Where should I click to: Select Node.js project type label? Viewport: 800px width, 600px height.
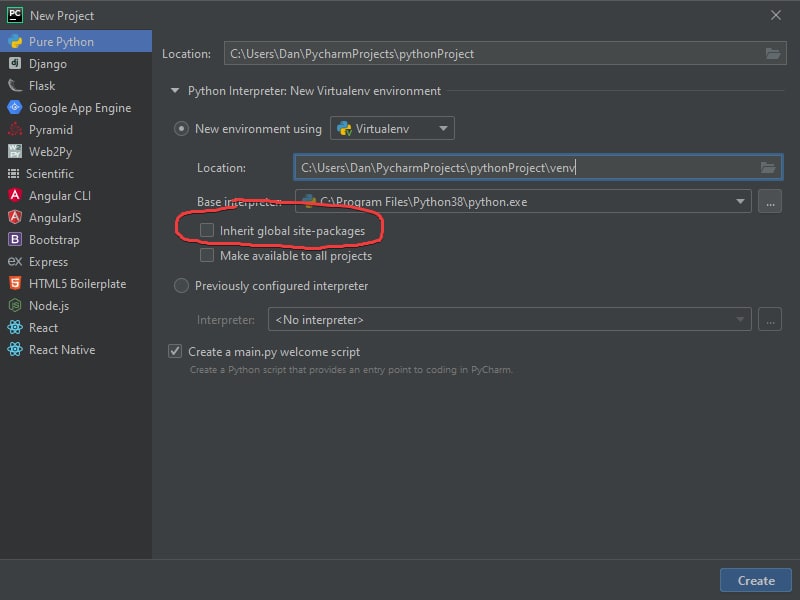click(x=49, y=306)
